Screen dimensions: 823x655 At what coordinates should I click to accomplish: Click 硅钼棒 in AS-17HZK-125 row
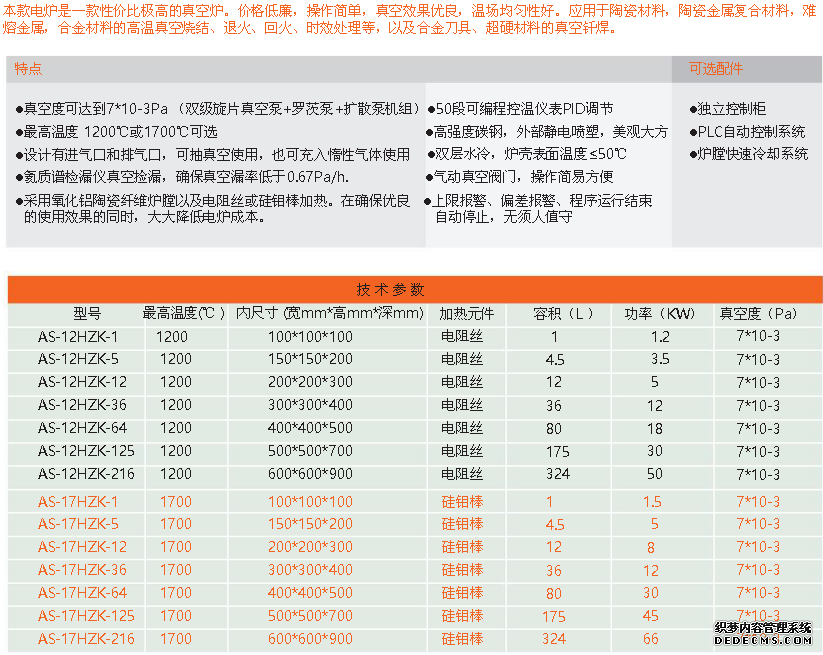coord(462,616)
